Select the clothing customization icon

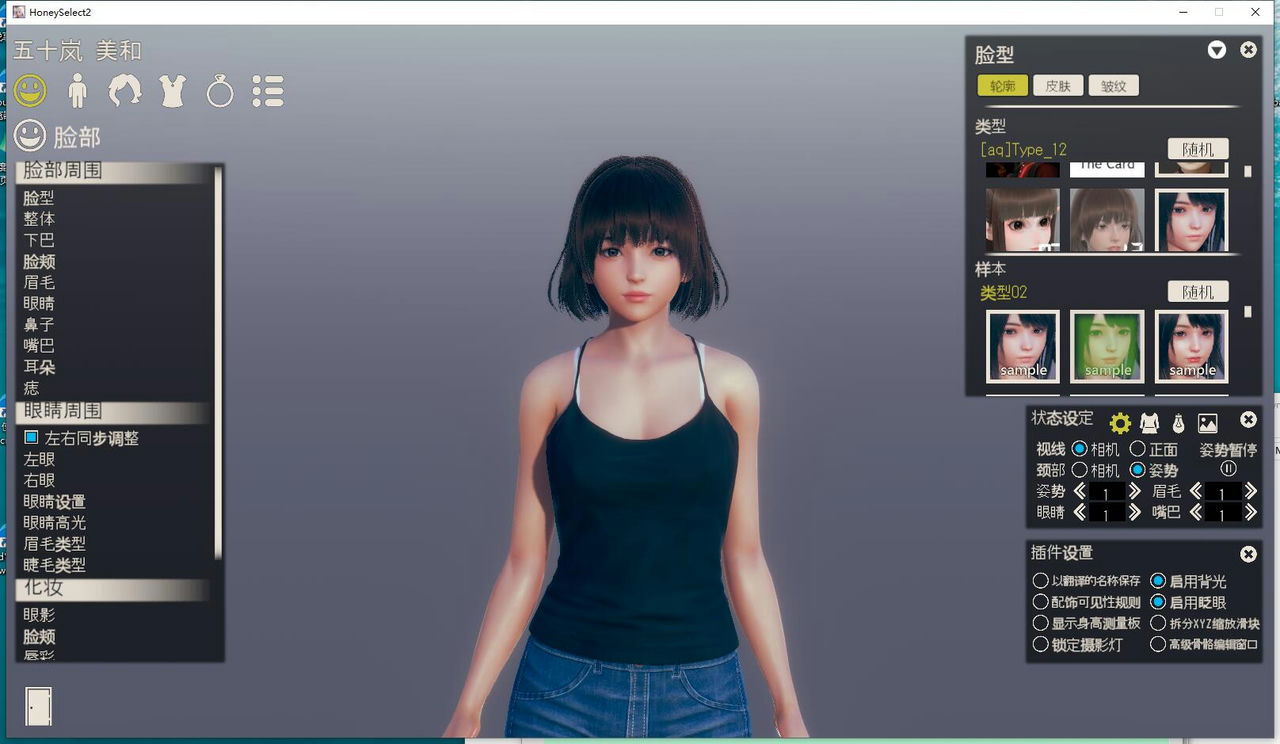click(x=172, y=91)
